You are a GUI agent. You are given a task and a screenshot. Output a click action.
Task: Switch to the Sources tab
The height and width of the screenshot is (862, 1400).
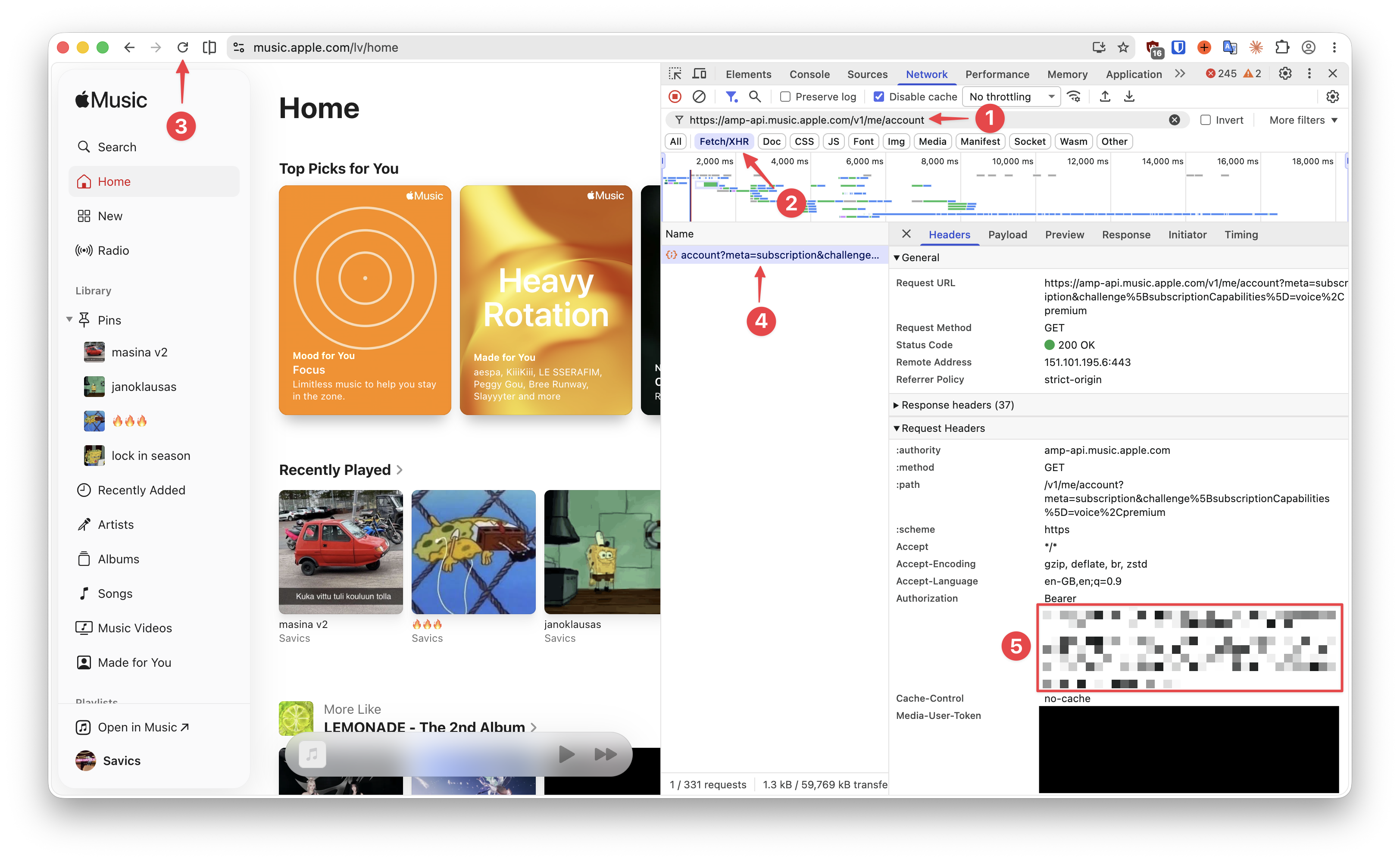(x=867, y=74)
